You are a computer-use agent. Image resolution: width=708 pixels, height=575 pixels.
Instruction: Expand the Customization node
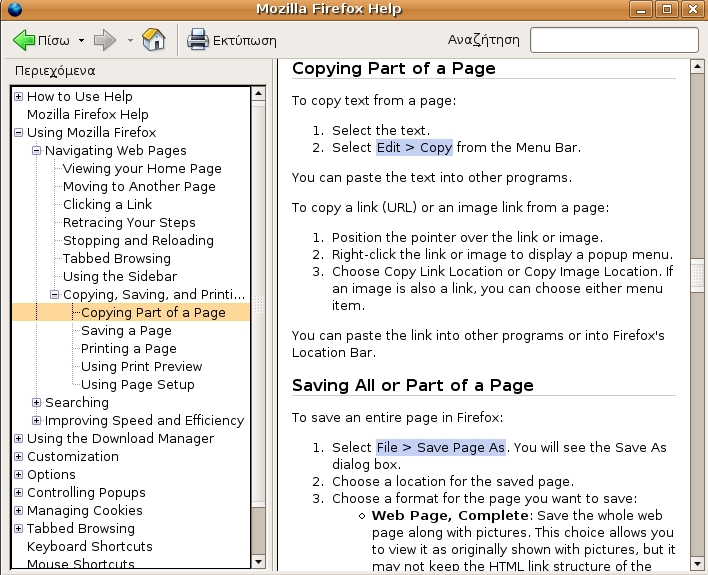(x=19, y=457)
